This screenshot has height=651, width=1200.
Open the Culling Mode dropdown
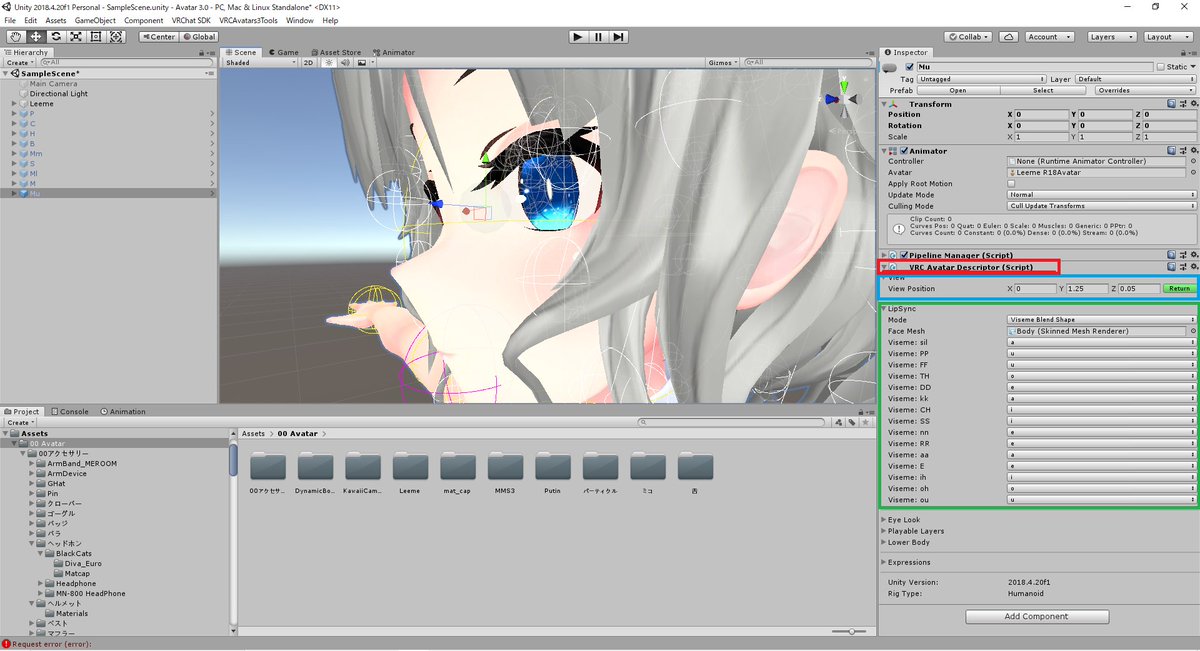pyautogui.click(x=1102, y=206)
